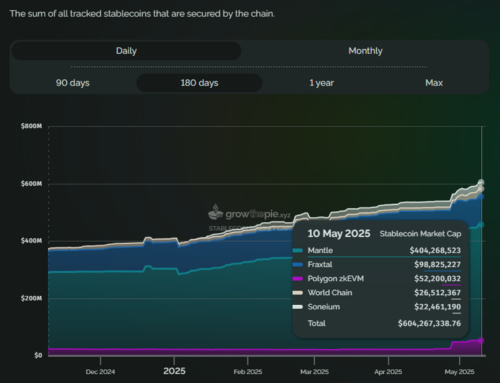The width and height of the screenshot is (500, 383).
Task: Switch to the Monthly view tab
Action: point(365,51)
